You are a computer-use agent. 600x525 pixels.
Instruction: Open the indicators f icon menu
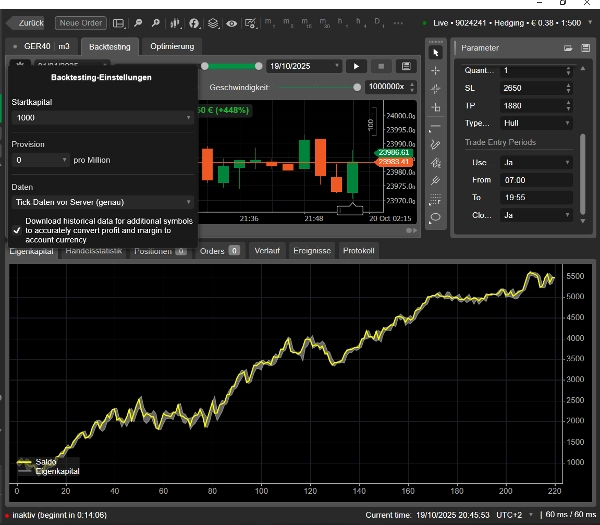[194, 23]
